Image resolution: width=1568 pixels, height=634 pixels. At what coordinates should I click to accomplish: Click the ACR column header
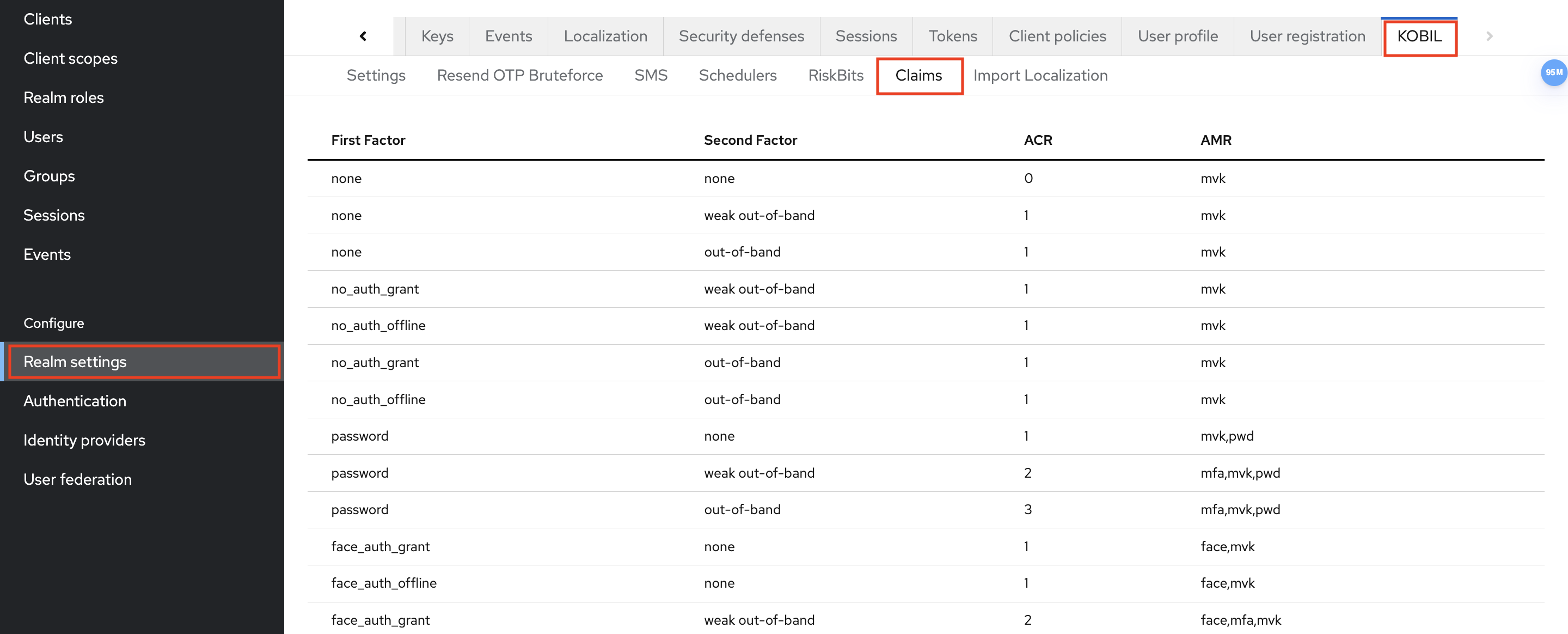pyautogui.click(x=1037, y=140)
